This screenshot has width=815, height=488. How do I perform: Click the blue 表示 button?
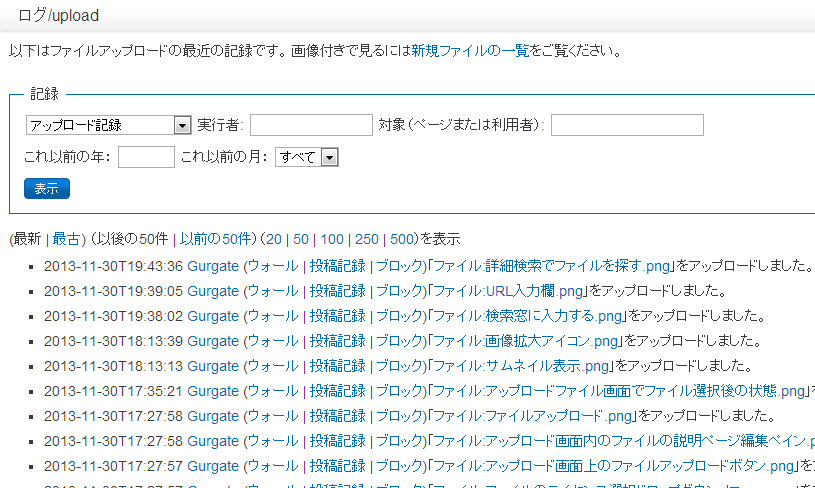[x=47, y=189]
